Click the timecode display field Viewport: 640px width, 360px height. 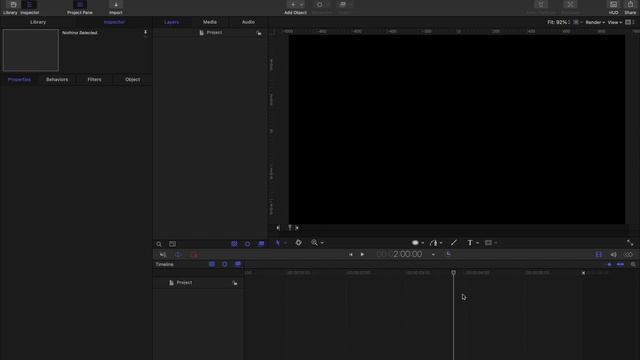pyautogui.click(x=399, y=254)
